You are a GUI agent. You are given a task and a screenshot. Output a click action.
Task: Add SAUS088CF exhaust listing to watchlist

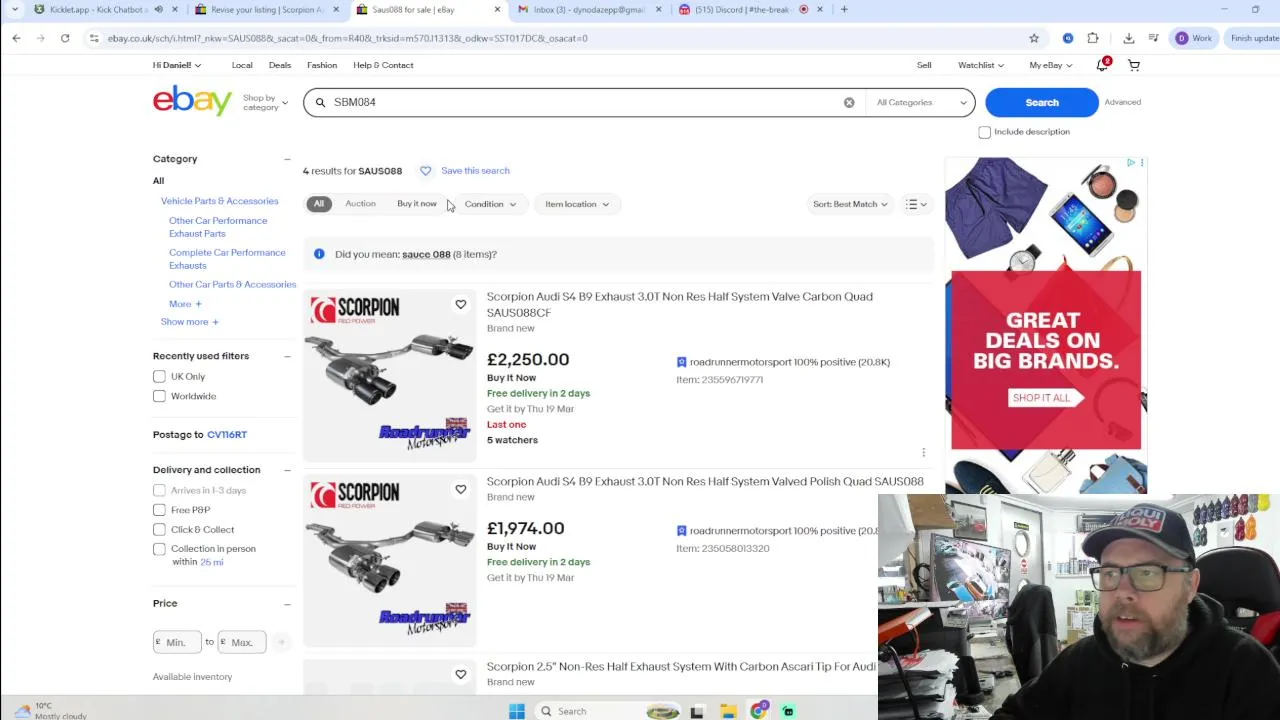click(460, 304)
